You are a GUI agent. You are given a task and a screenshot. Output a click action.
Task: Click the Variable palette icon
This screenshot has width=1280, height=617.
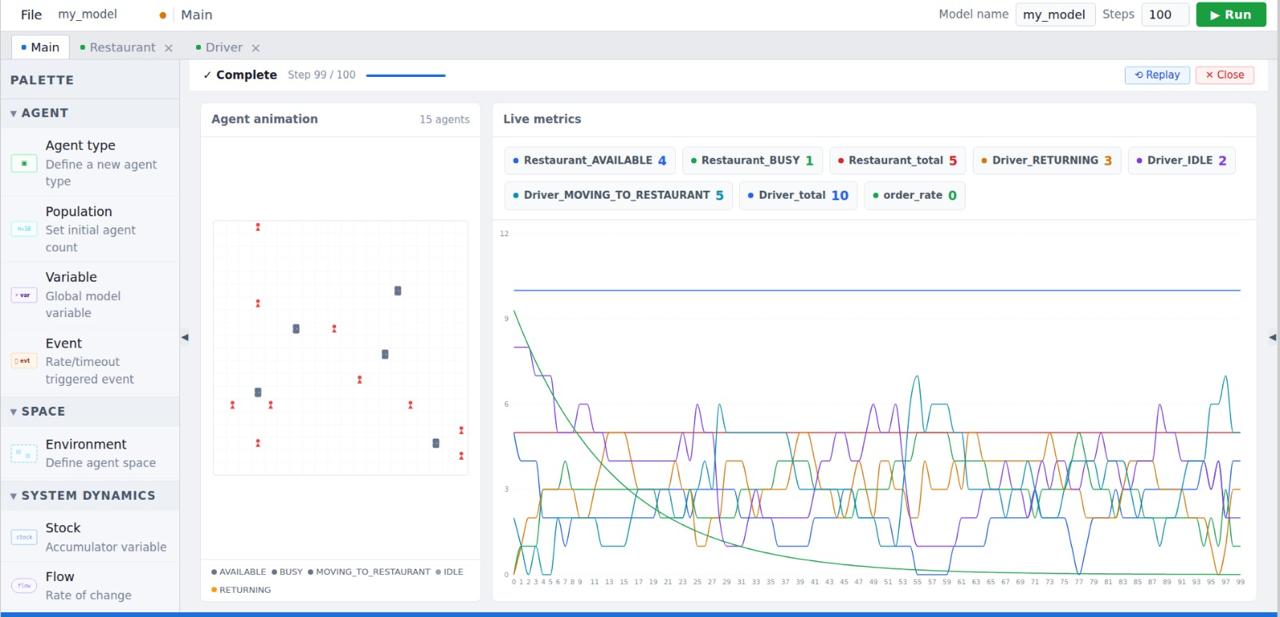click(x=24, y=295)
